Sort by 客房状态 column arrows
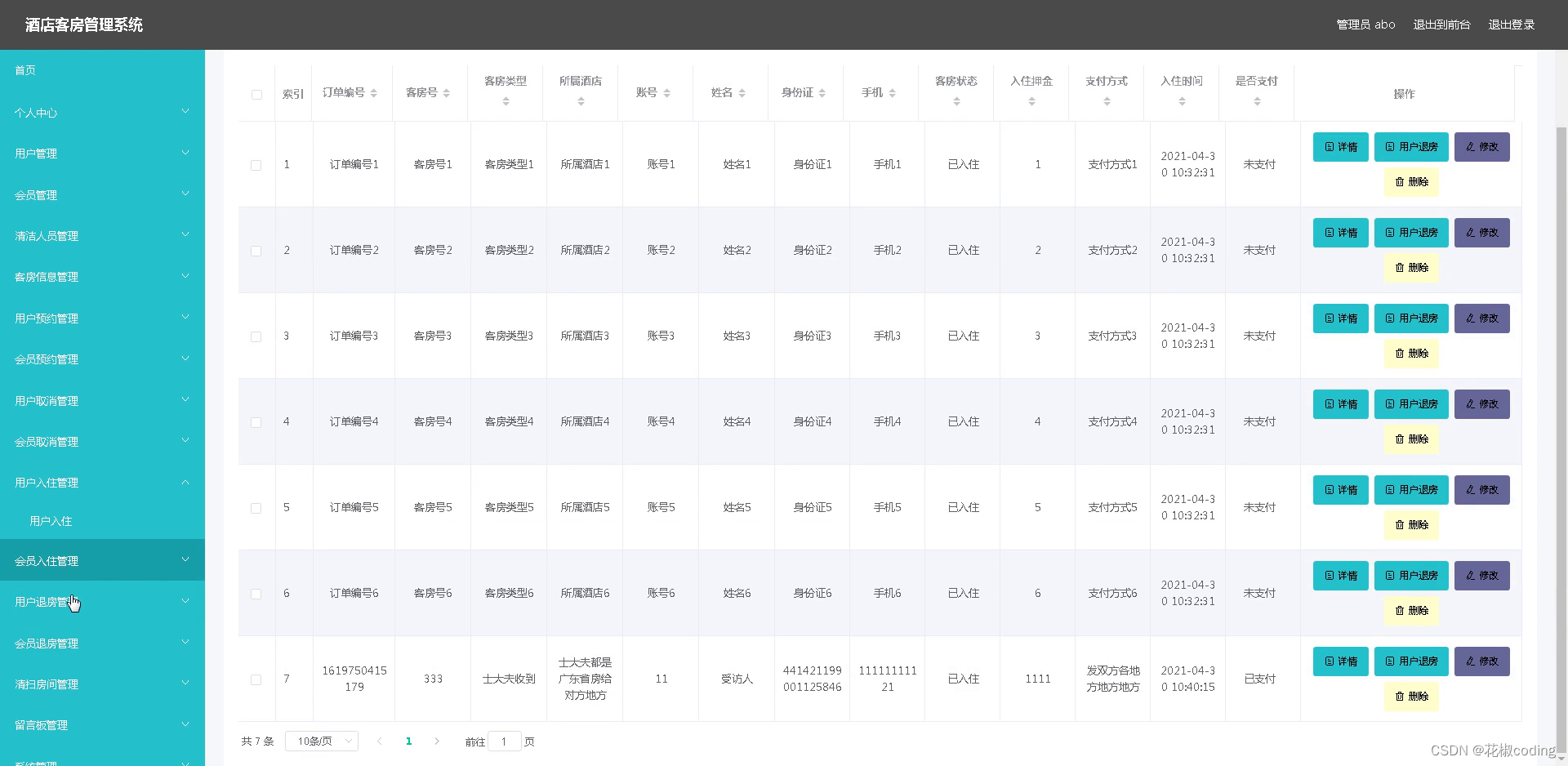1568x766 pixels. (x=956, y=101)
